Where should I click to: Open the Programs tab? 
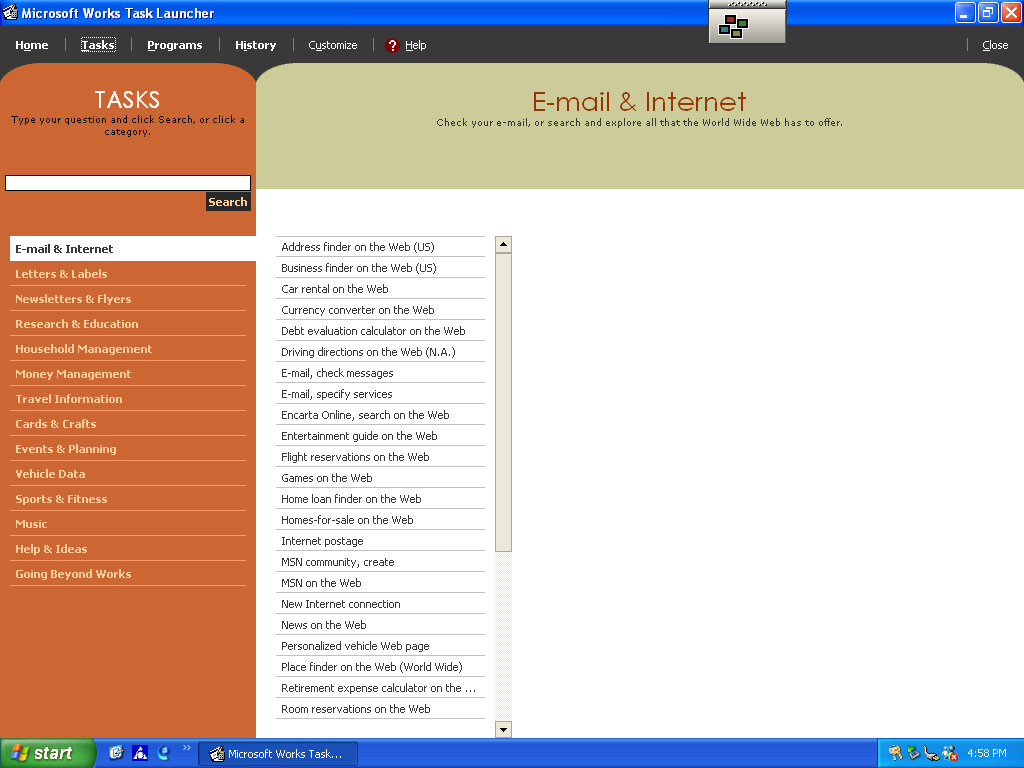pyautogui.click(x=174, y=45)
